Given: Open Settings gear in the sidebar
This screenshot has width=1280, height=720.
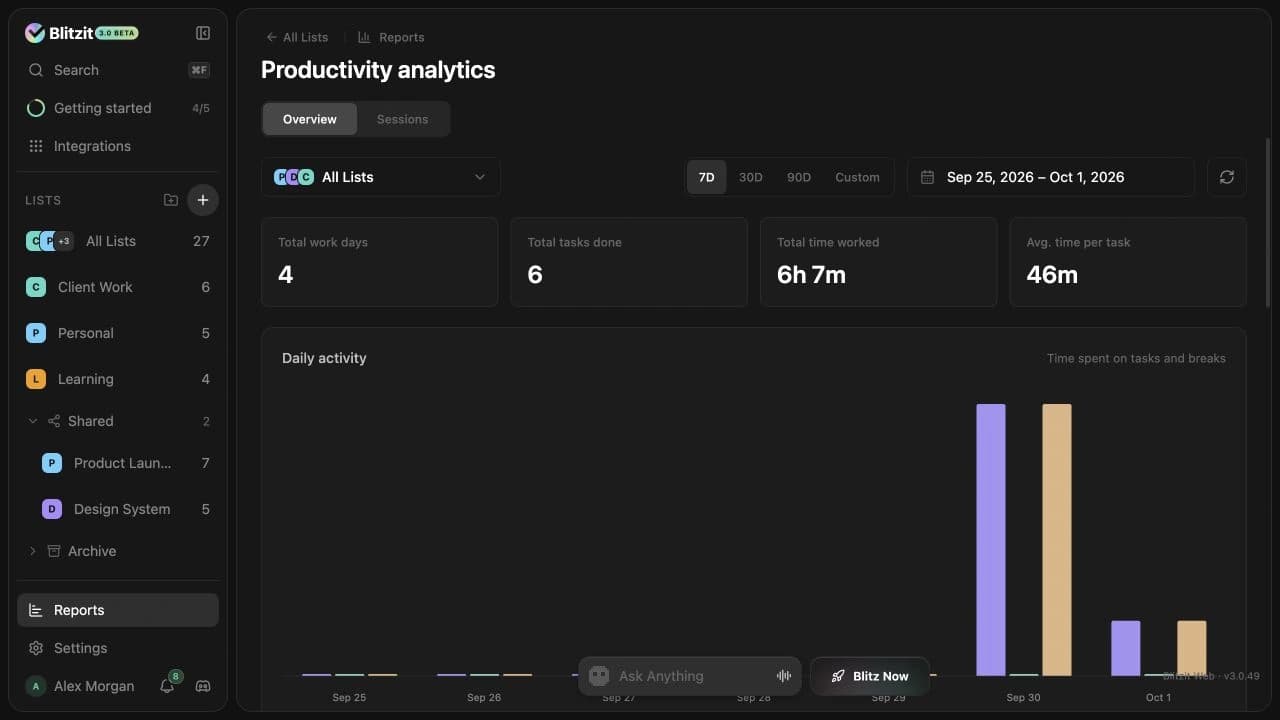Looking at the screenshot, I should click(36, 648).
